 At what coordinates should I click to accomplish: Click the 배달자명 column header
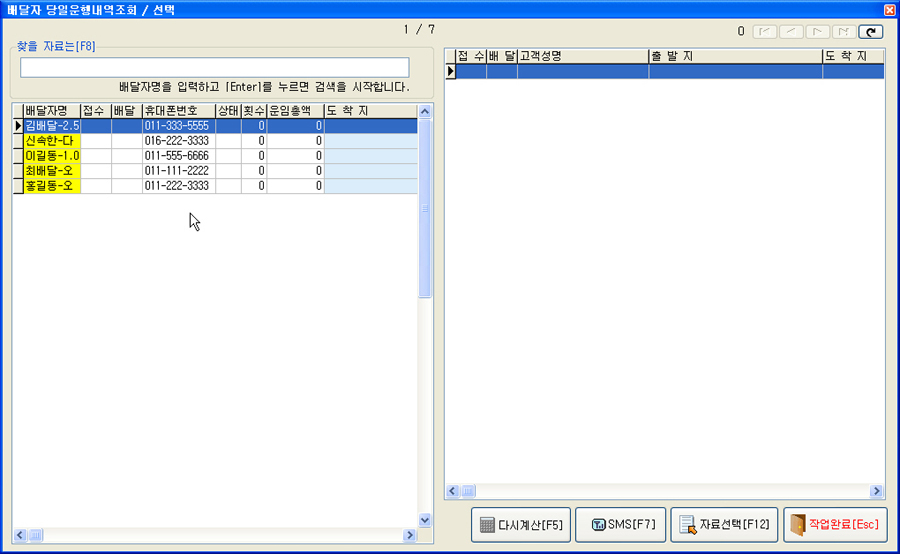point(52,111)
